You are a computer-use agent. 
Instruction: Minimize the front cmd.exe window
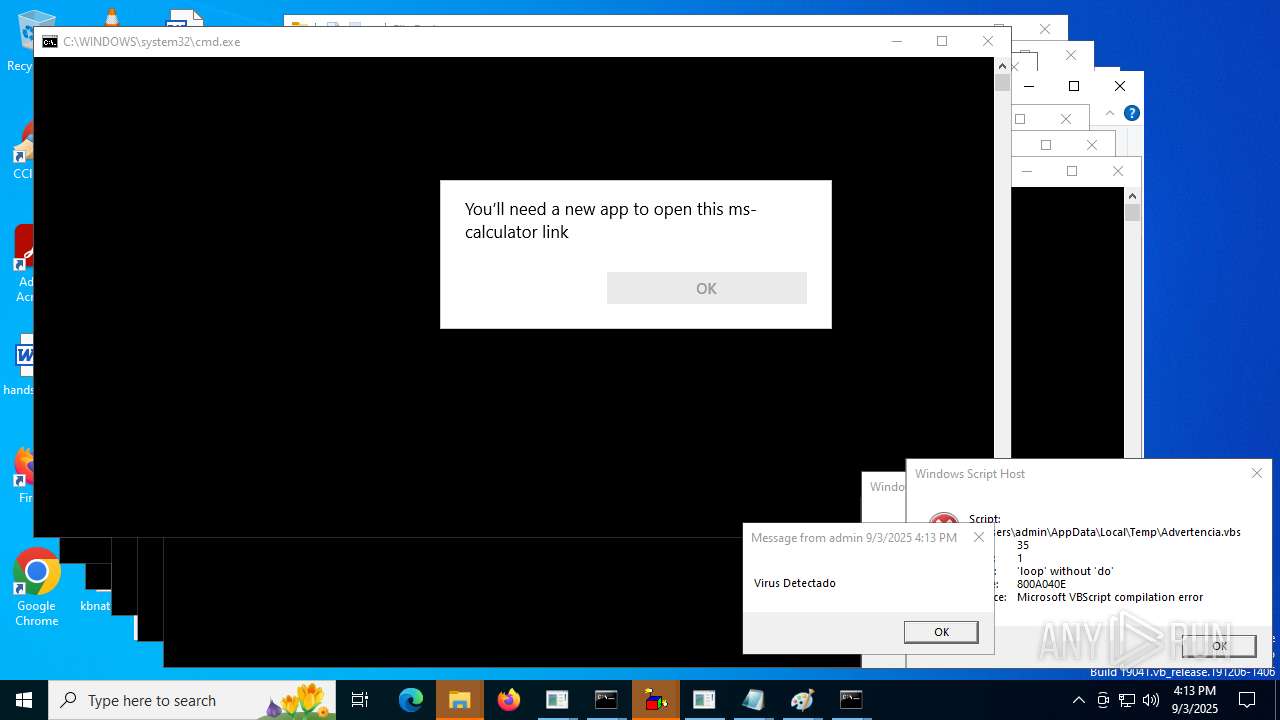coord(896,41)
